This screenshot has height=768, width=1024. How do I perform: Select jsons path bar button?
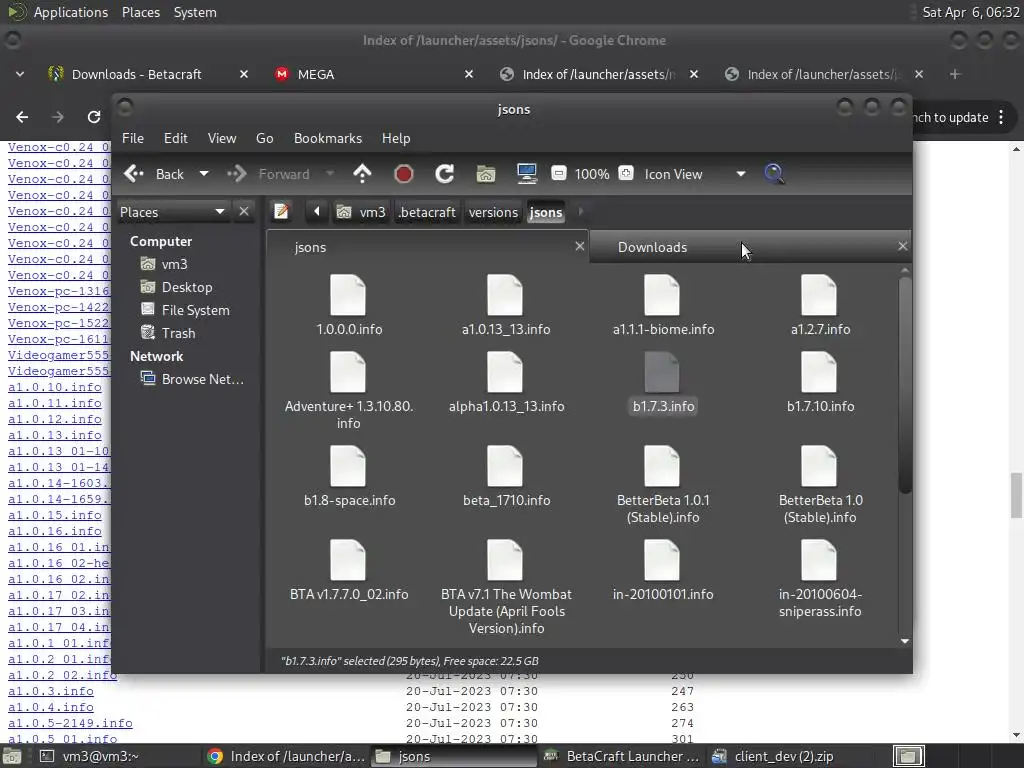coord(546,212)
